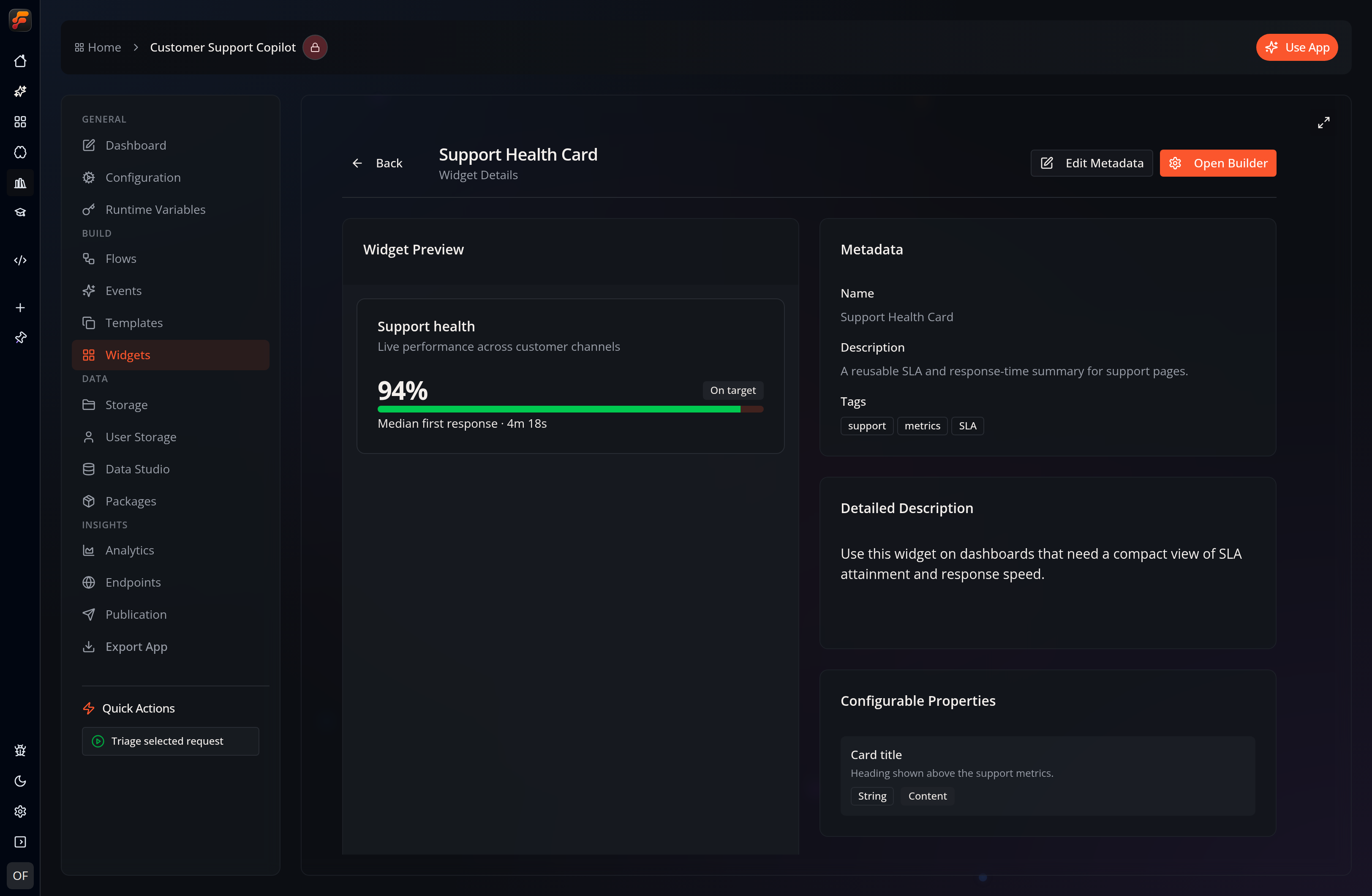This screenshot has width=1372, height=896.
Task: Click the plus icon in the left rail
Action: coord(20,308)
